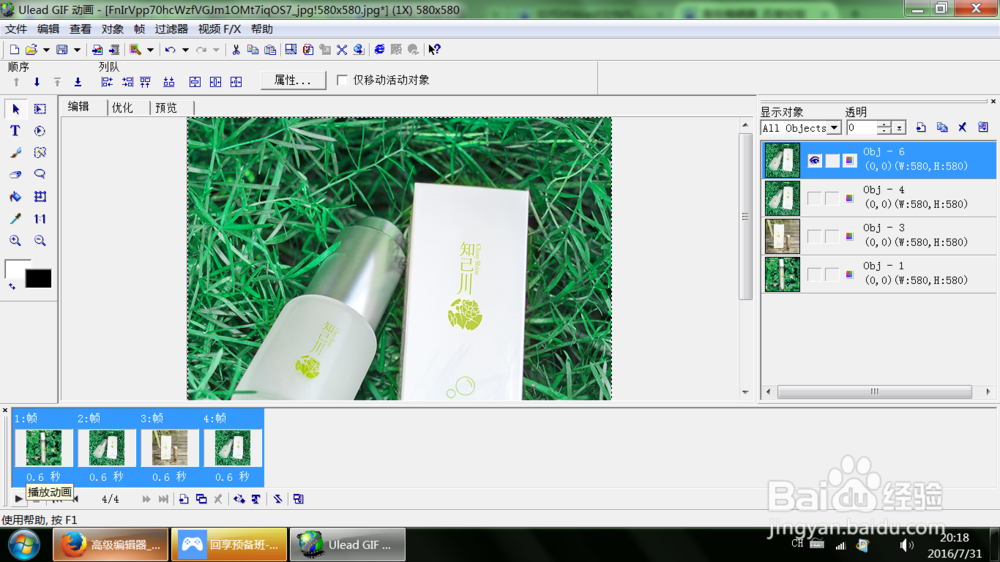Open the transparency value dropdown arrow
Screen dimensions: 1000x562
coord(899,128)
